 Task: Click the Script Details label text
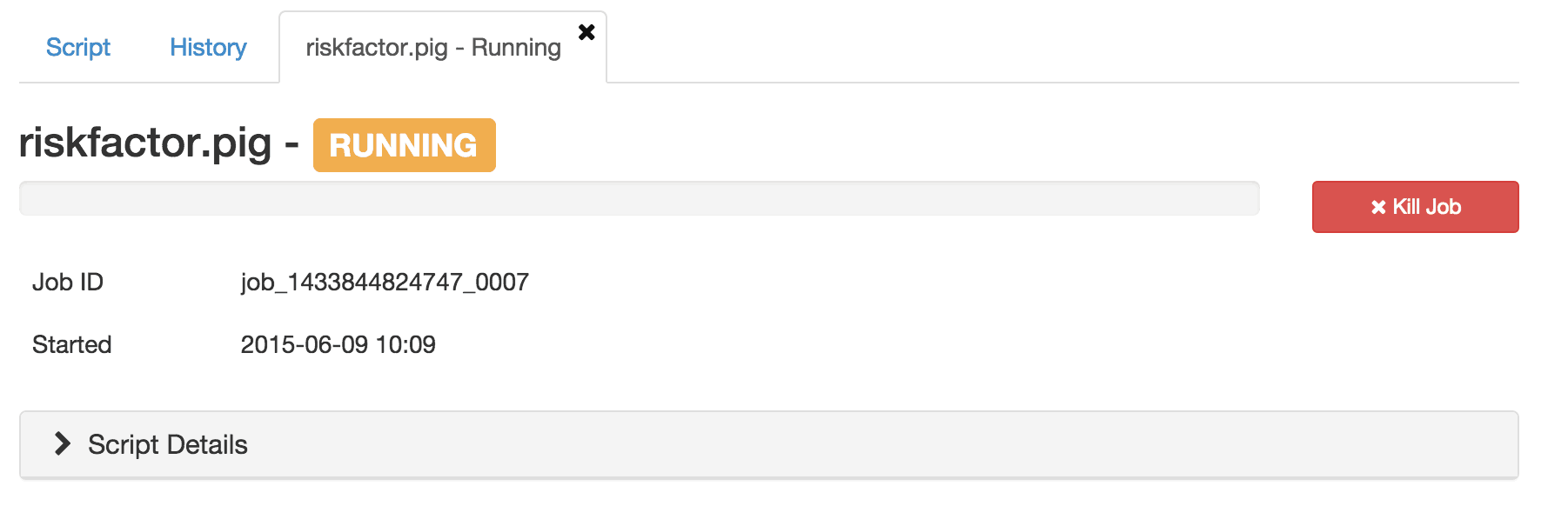click(168, 444)
